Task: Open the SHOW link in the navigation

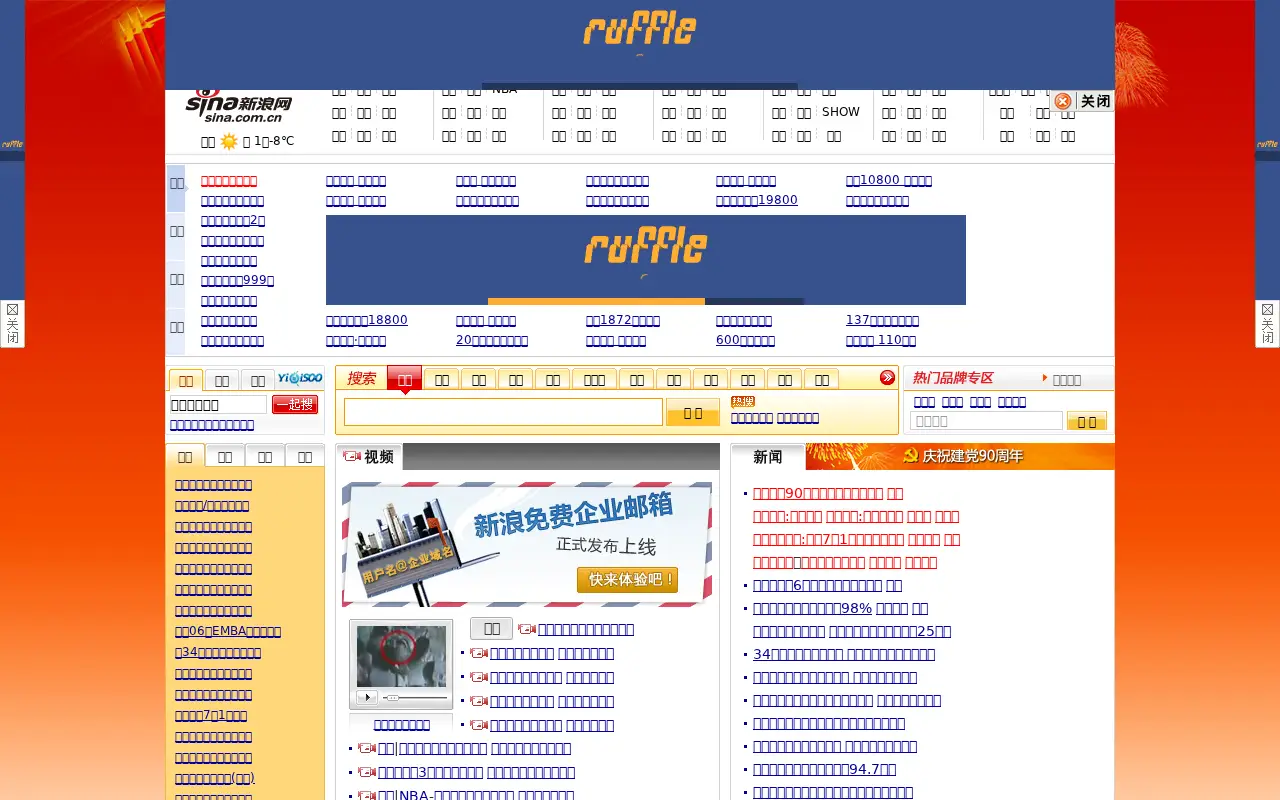Action: 841,112
